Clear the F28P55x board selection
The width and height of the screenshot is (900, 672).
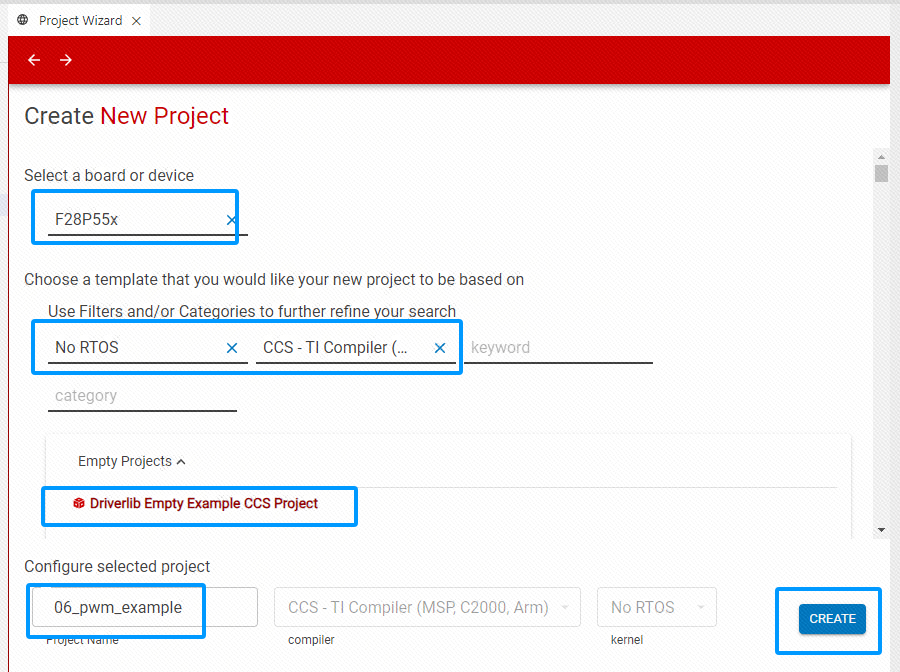coord(231,220)
